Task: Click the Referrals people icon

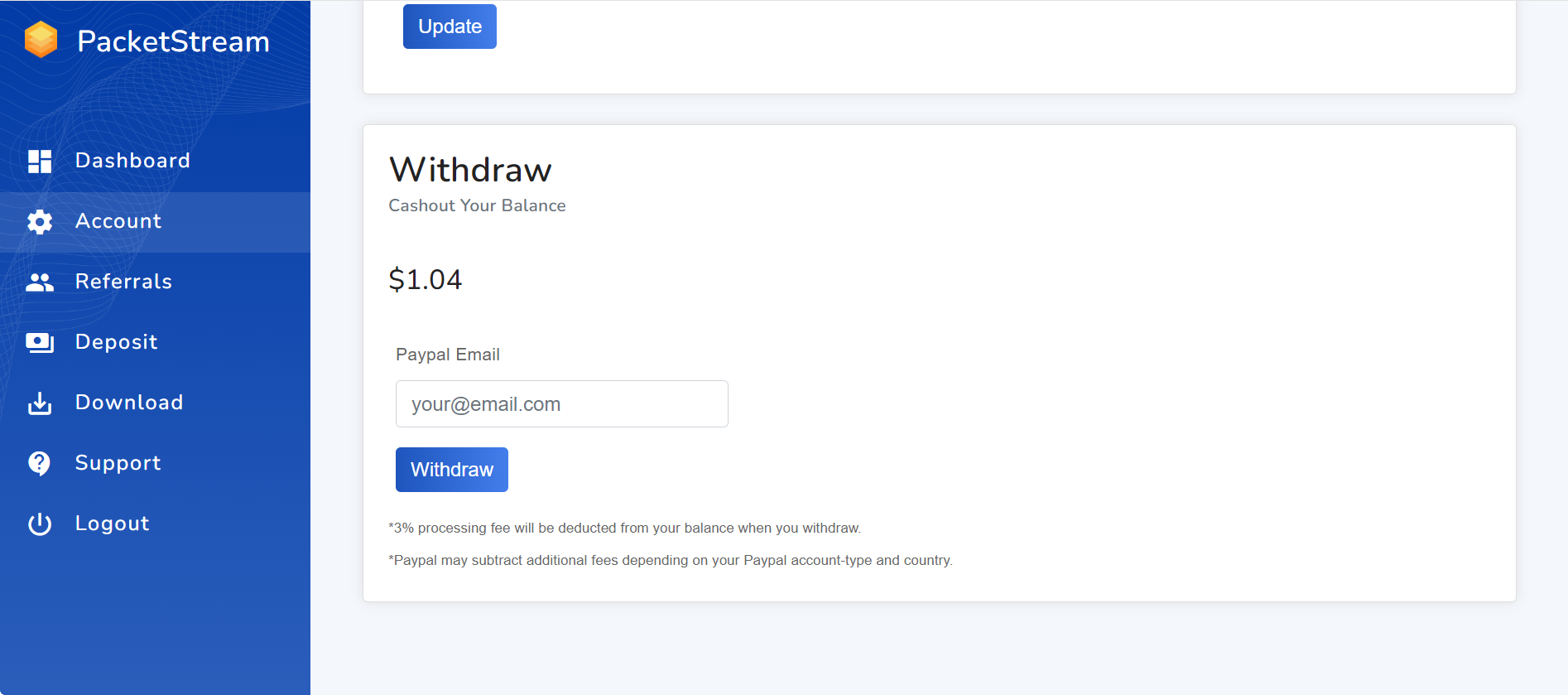Action: tap(39, 282)
